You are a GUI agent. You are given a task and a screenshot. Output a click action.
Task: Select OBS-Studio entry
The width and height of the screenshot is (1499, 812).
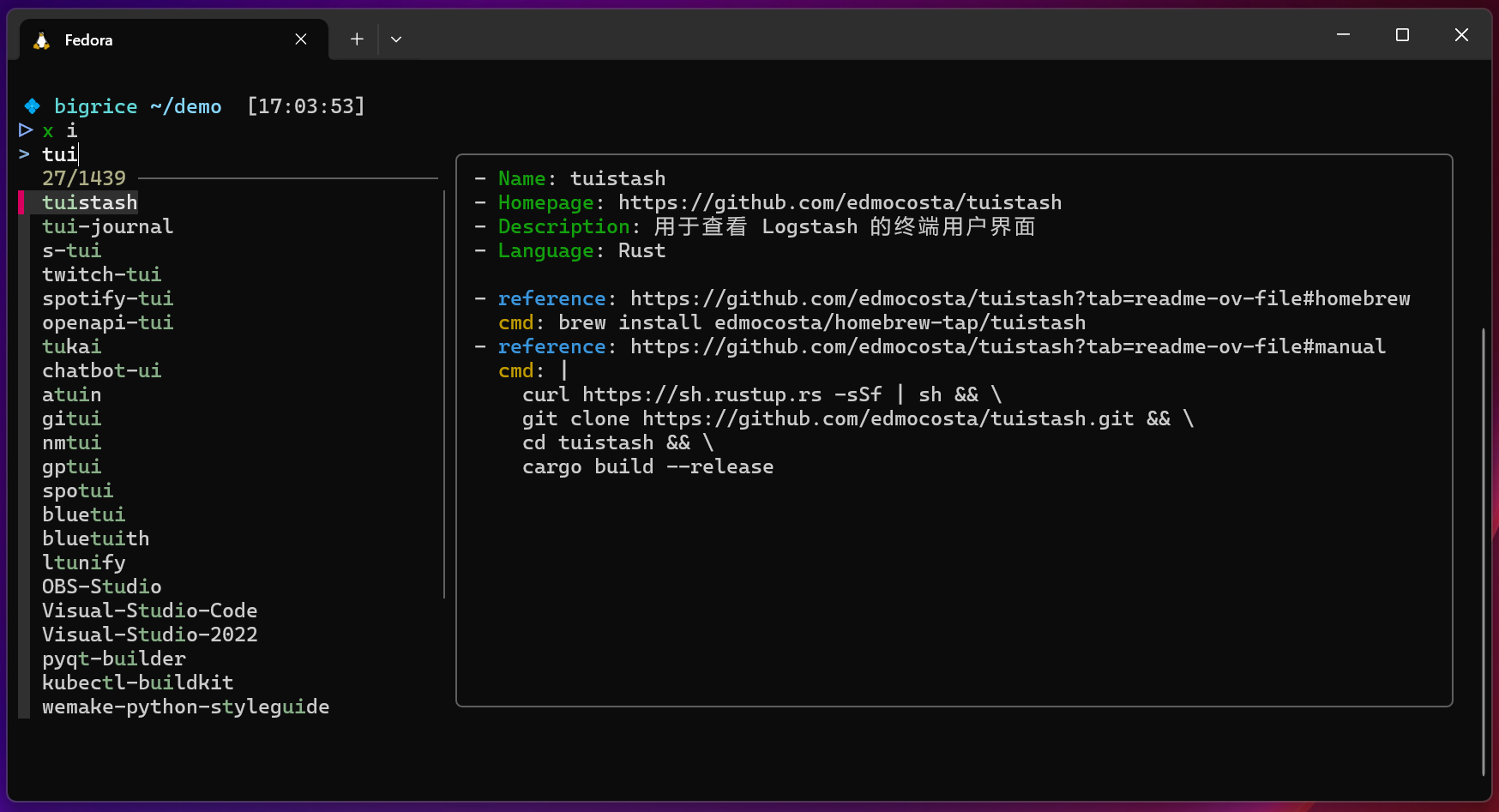[x=102, y=586]
